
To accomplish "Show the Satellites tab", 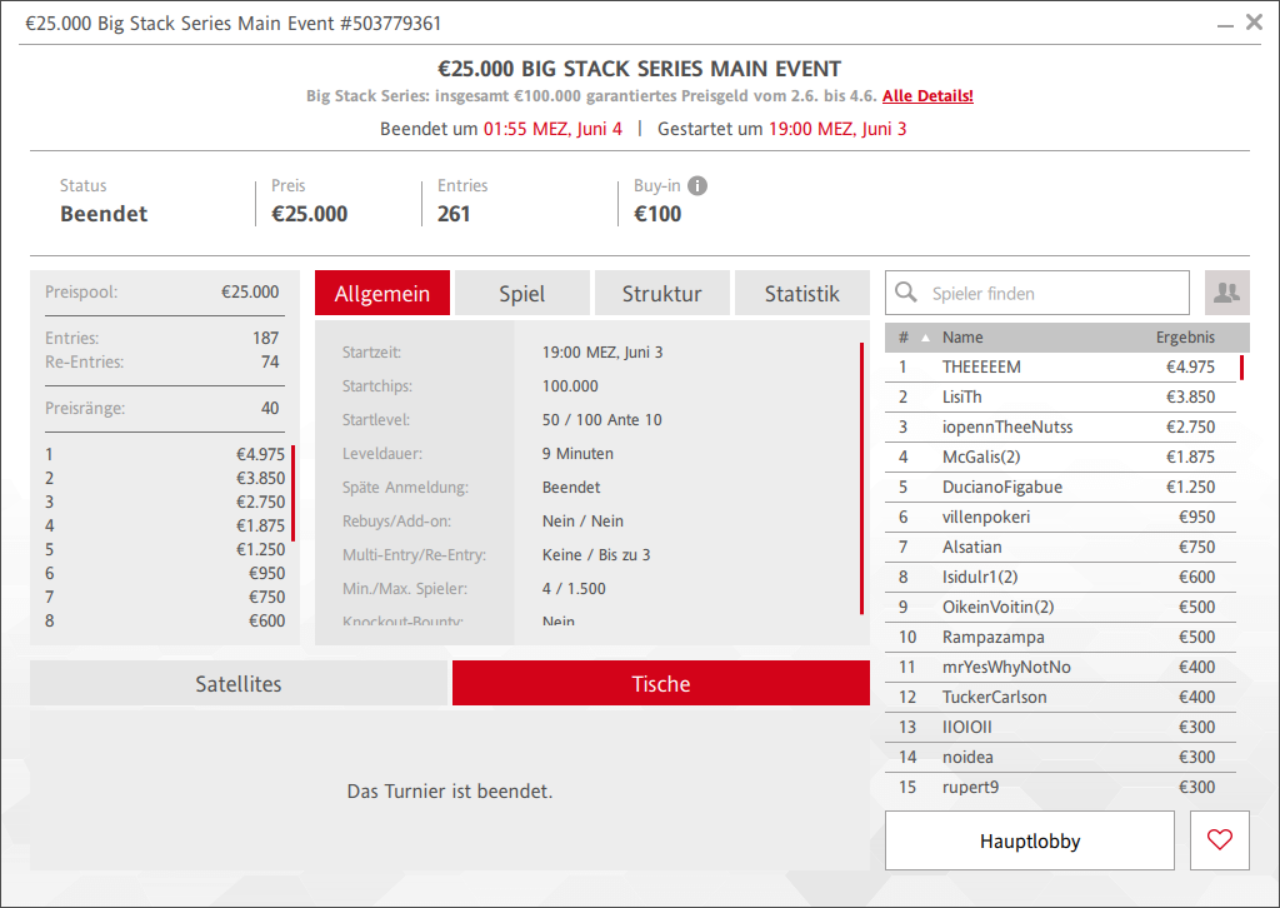I will pos(239,683).
